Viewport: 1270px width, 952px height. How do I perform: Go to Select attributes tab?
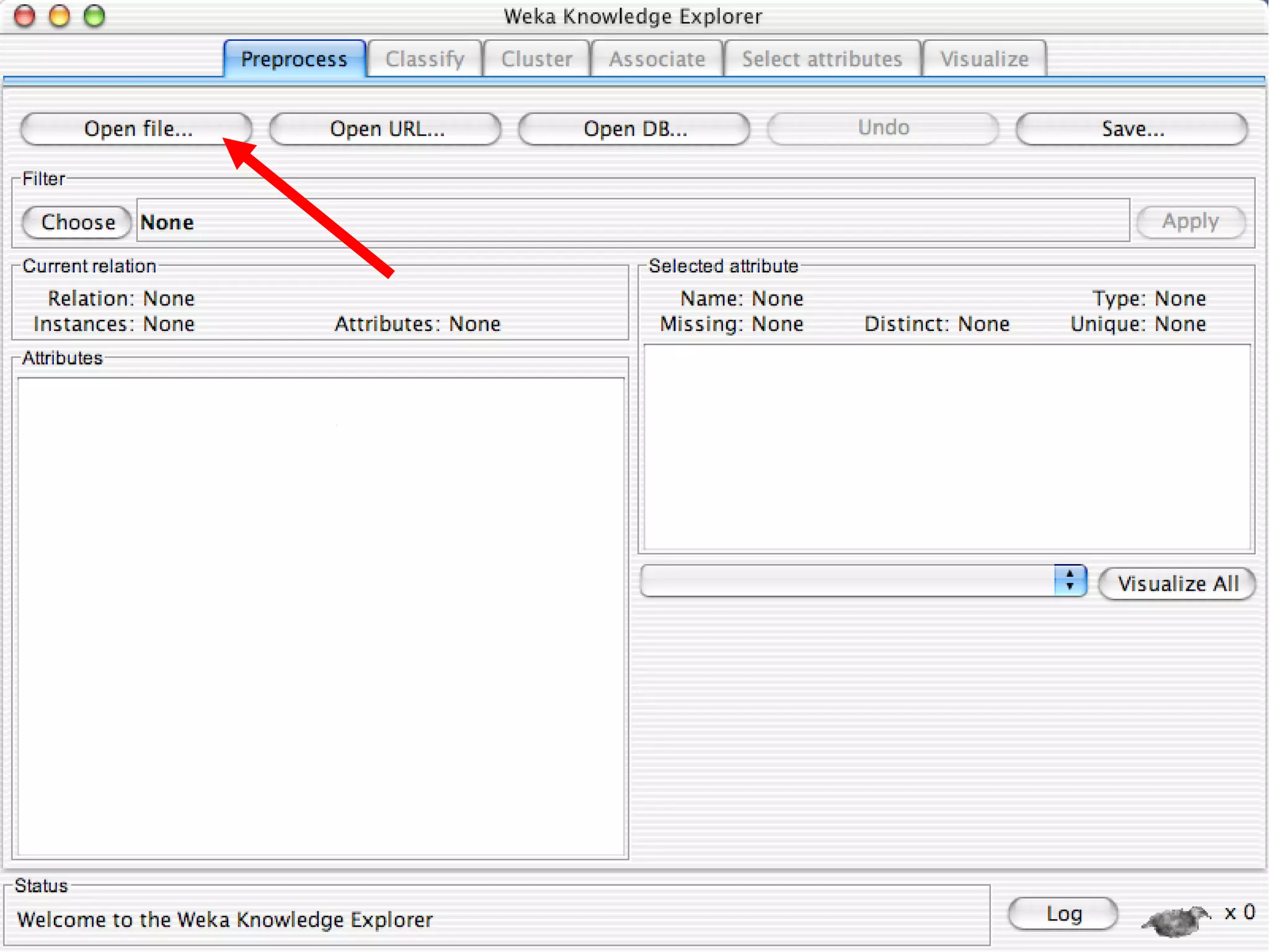coord(822,59)
